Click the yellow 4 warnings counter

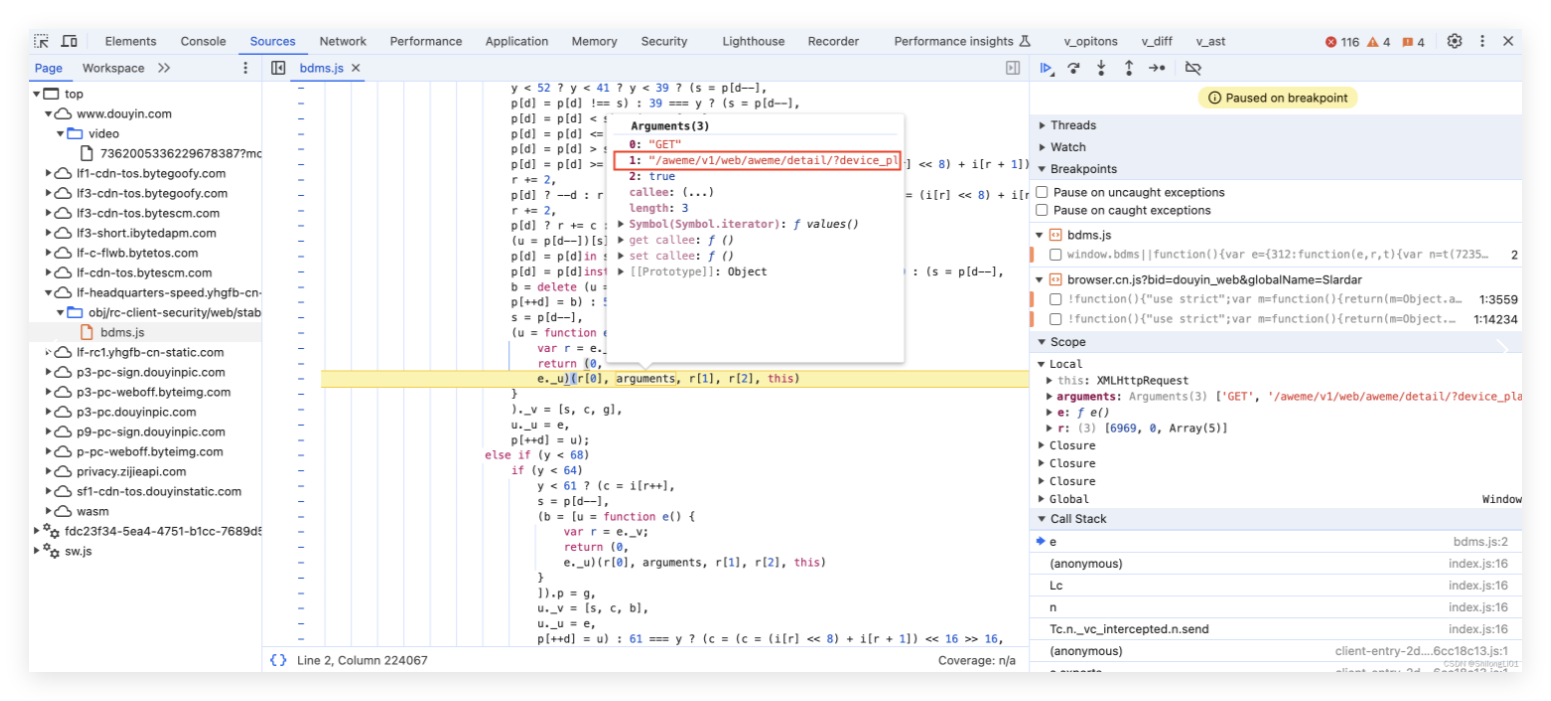pos(1379,42)
